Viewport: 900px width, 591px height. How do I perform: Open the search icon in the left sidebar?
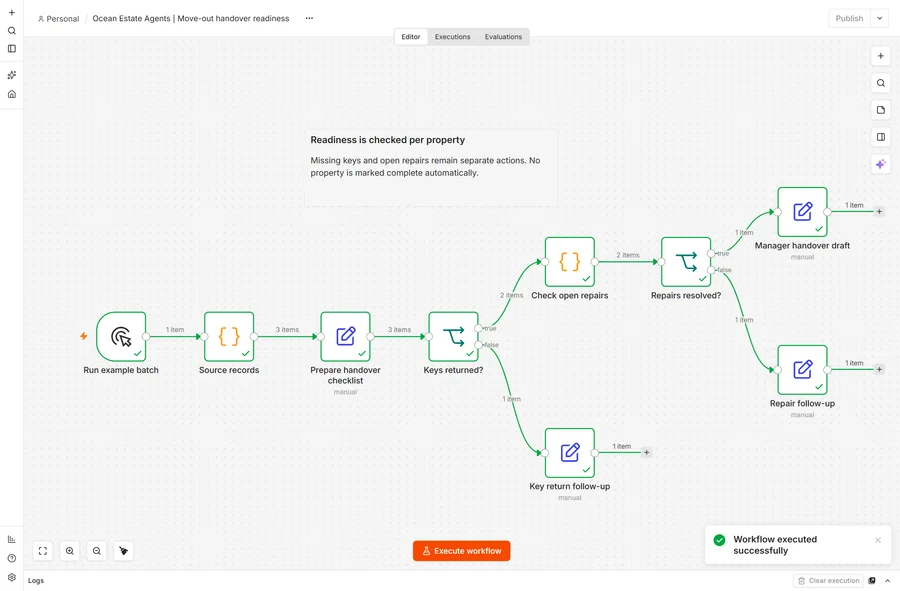(11, 30)
